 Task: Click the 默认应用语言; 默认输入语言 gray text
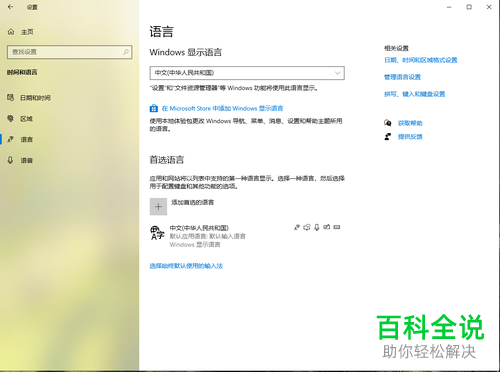[208, 236]
